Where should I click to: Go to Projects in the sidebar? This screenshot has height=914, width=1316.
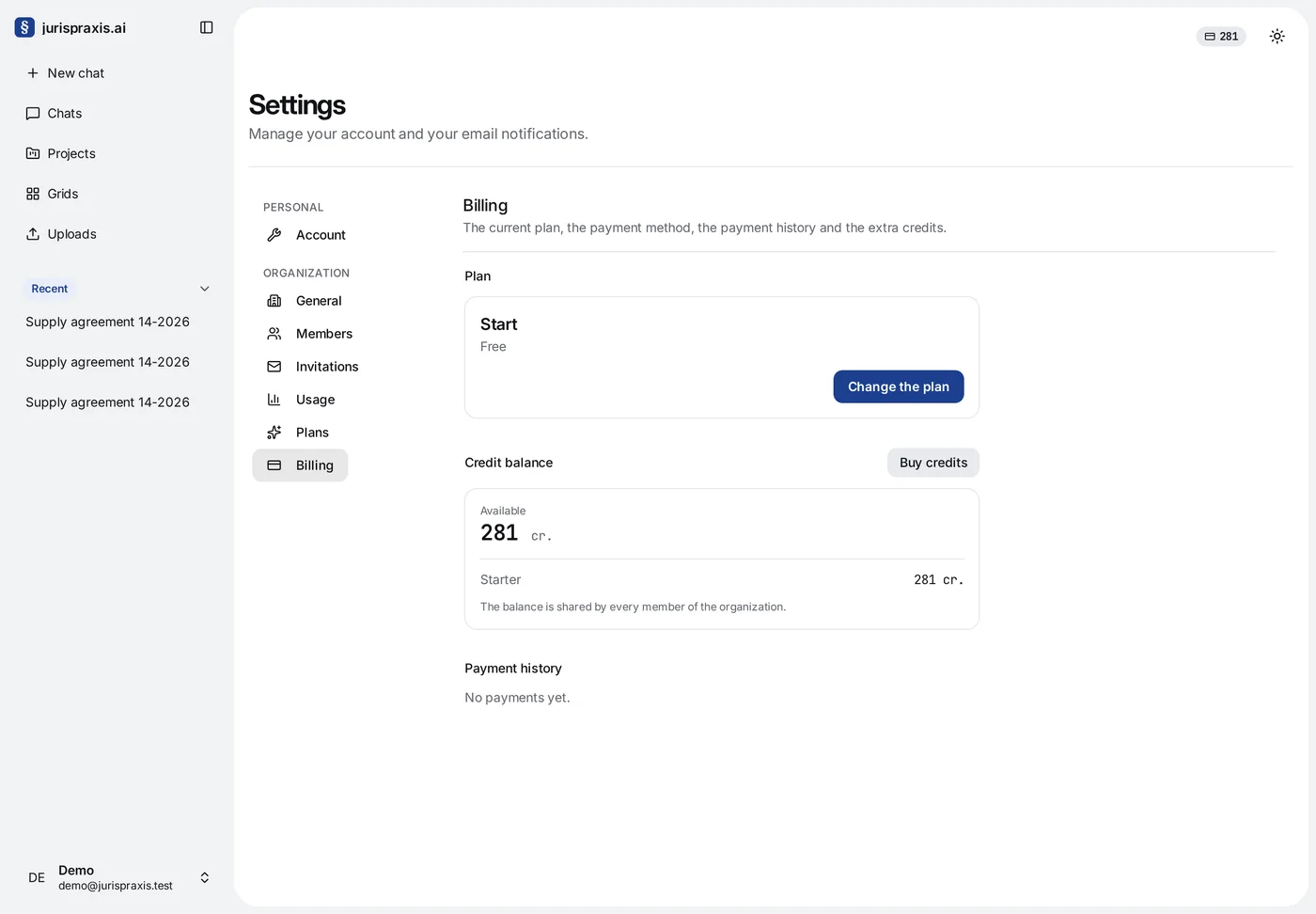117,153
